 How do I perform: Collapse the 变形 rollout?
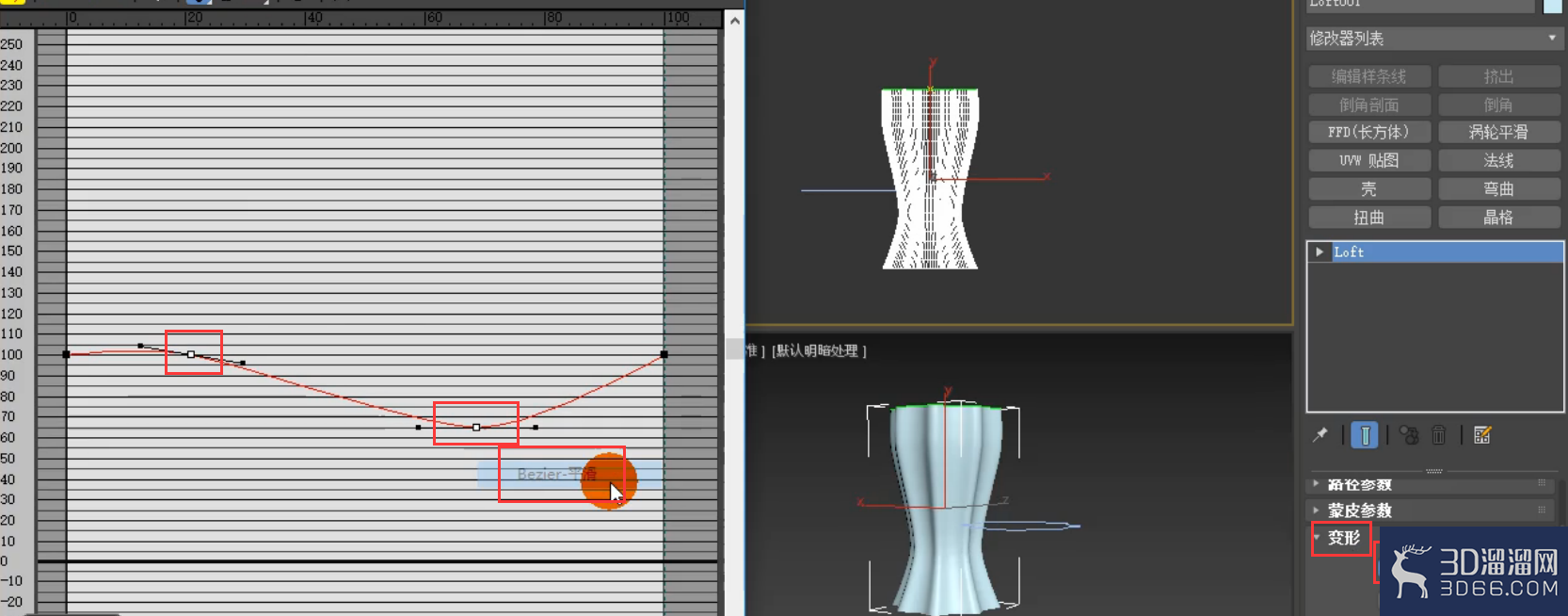[x=1342, y=537]
